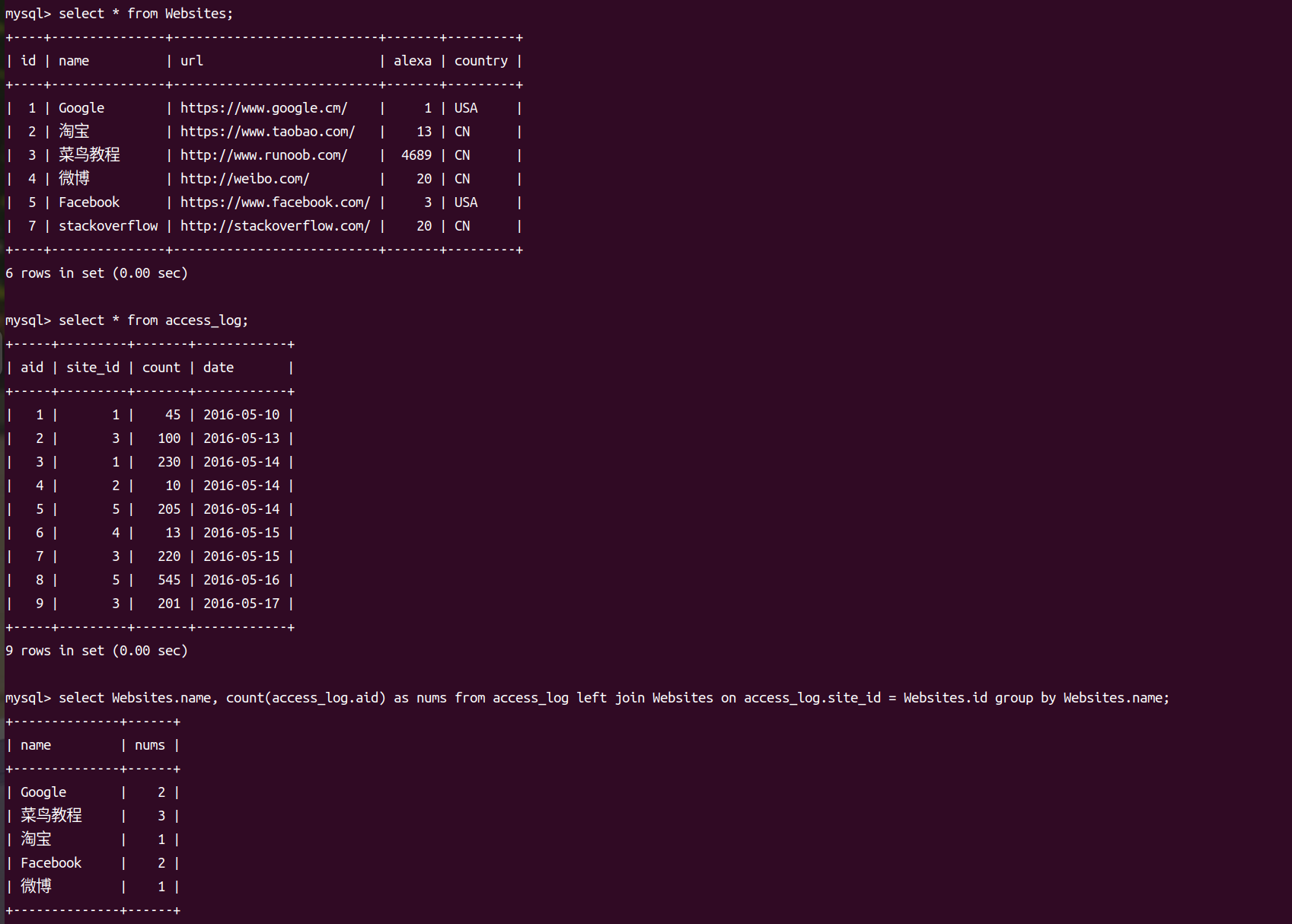Viewport: 1292px width, 924px height.
Task: Select the 'url' column header in Websites table
Action: point(192,61)
